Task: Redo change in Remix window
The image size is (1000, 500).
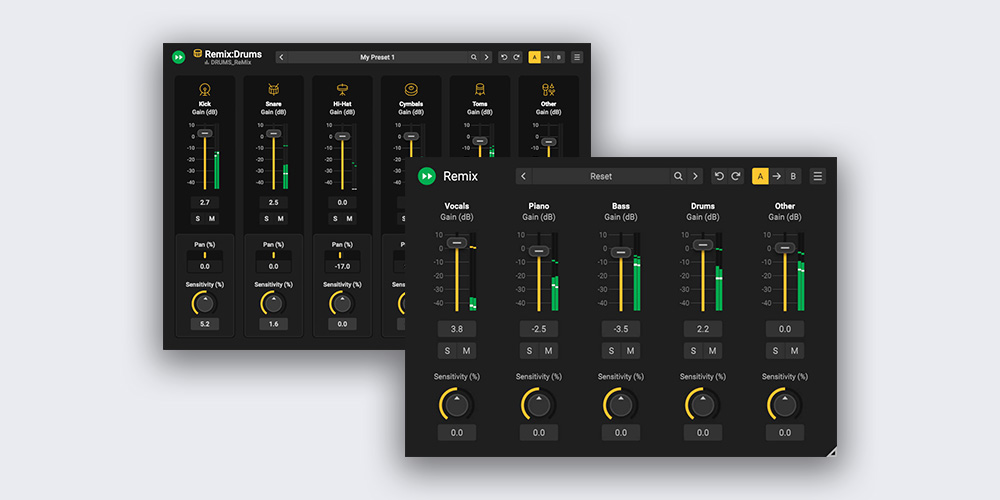Action: (736, 176)
